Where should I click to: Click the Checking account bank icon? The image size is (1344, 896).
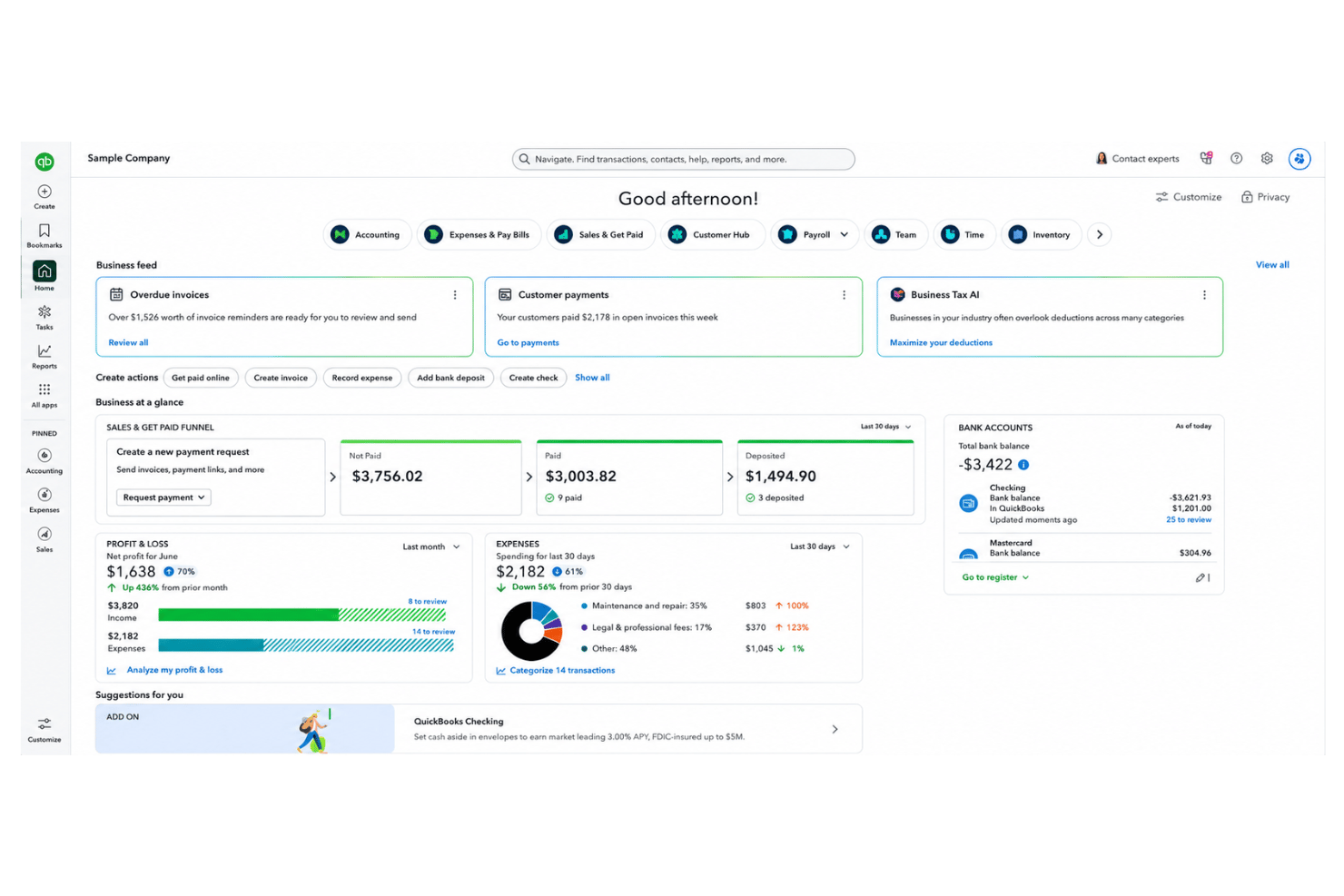[969, 503]
